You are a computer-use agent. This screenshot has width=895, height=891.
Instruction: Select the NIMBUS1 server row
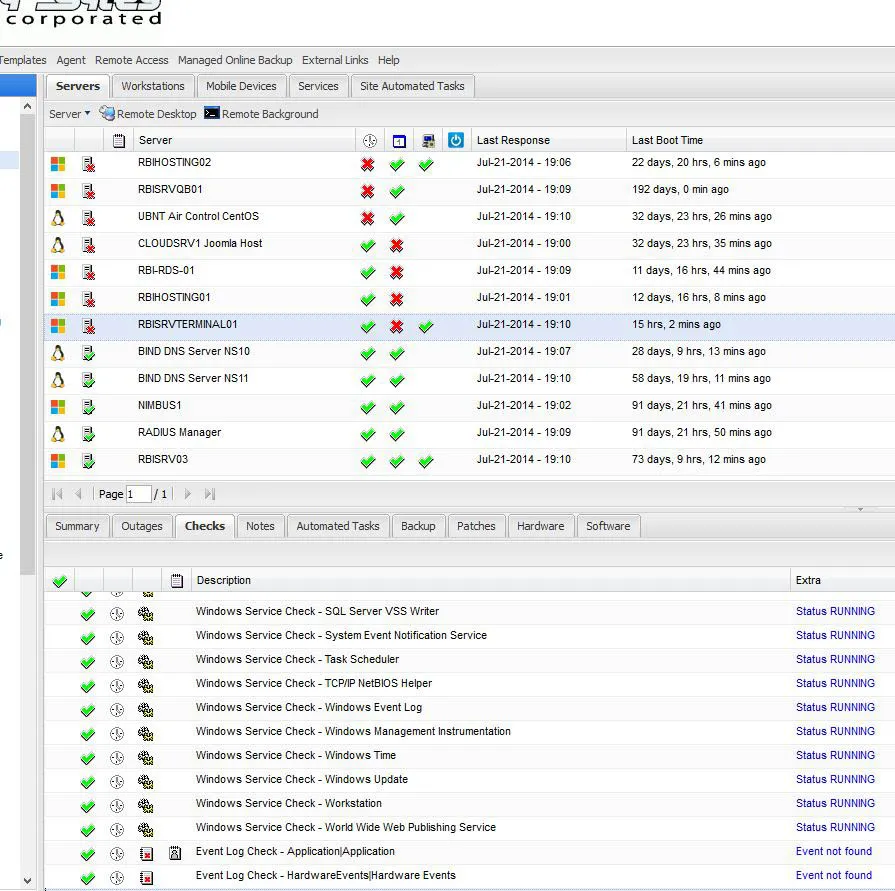[160, 406]
